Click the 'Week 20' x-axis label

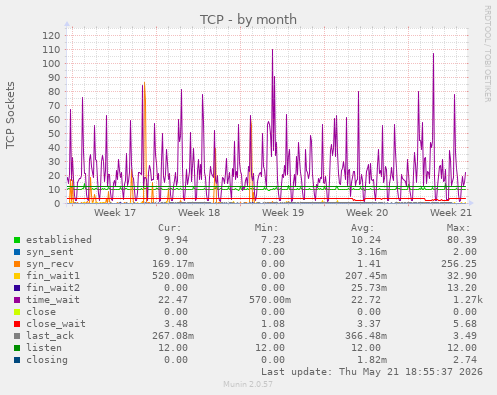coord(367,213)
